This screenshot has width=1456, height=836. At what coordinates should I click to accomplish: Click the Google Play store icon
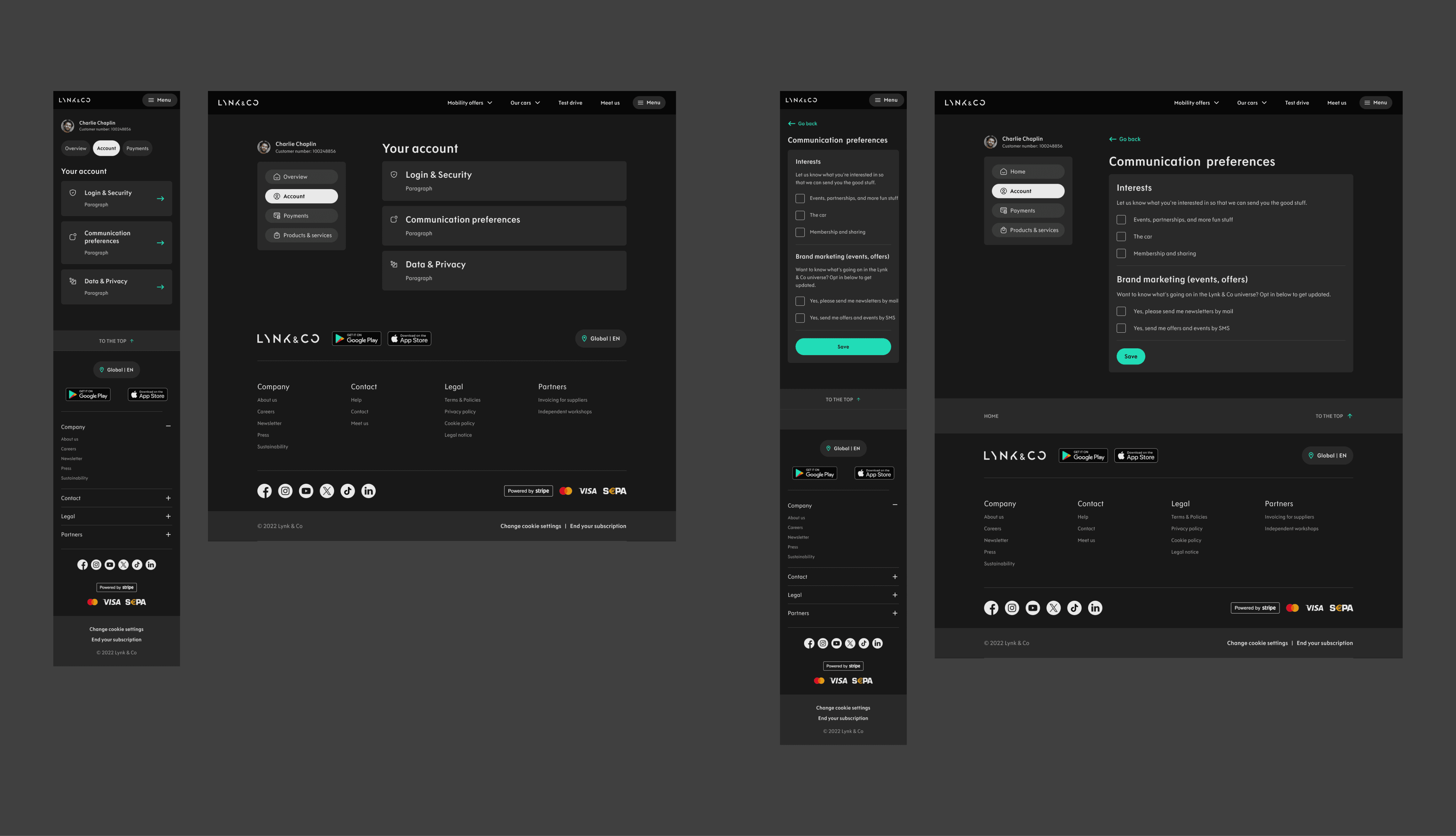[x=88, y=394]
